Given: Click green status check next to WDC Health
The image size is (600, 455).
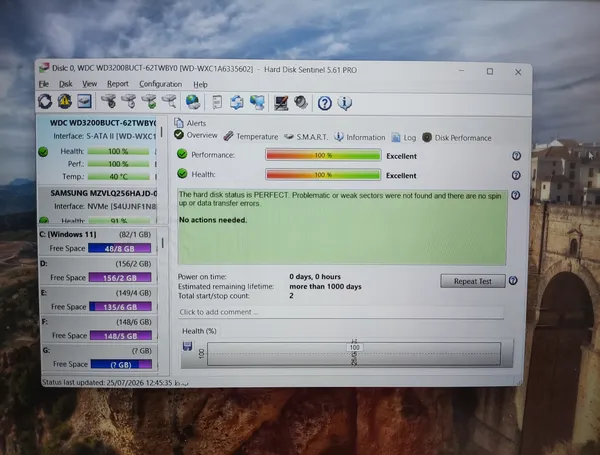Looking at the screenshot, I should click(43, 152).
